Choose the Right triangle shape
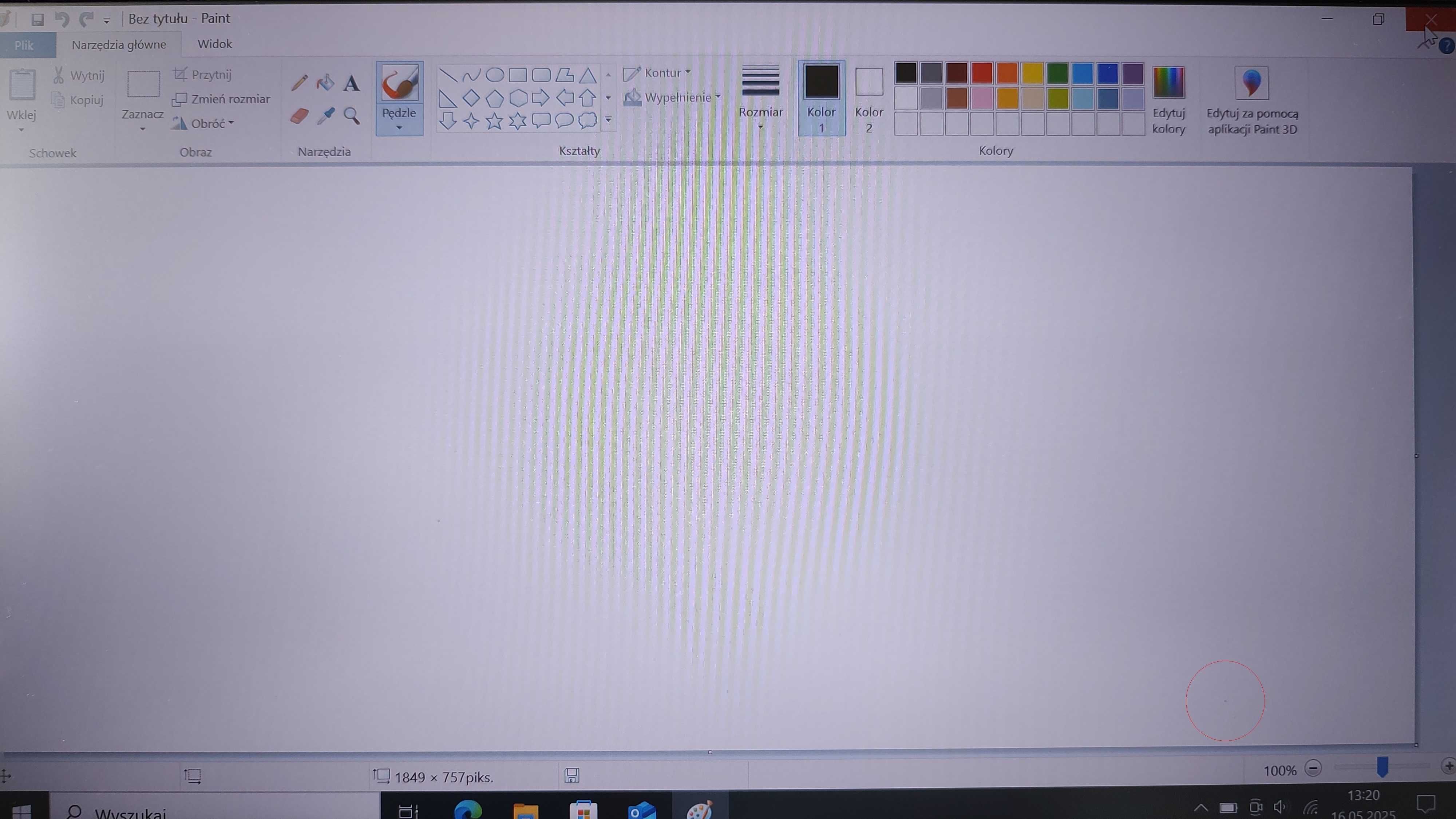This screenshot has width=1456, height=819. pyautogui.click(x=448, y=98)
